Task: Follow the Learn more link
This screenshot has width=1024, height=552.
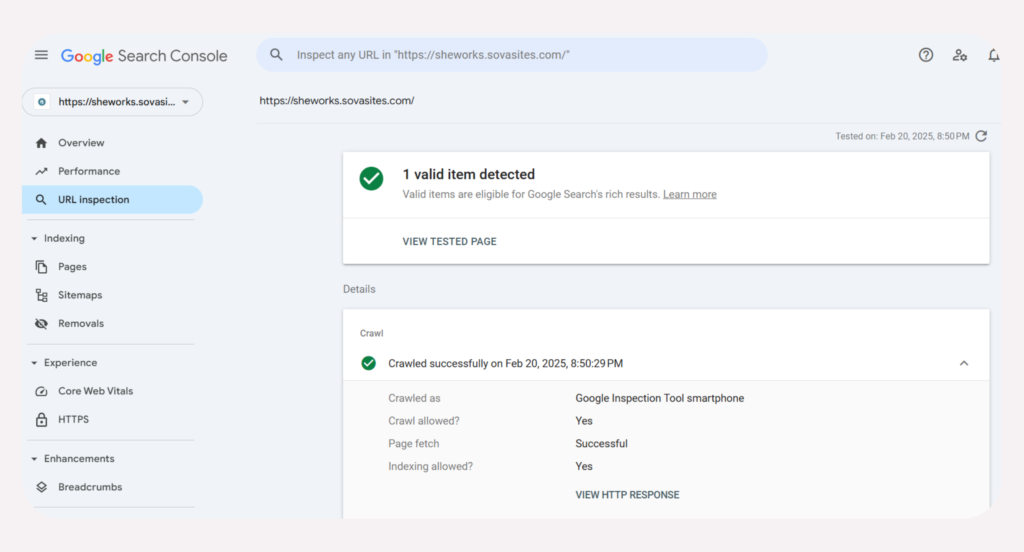Action: point(690,194)
